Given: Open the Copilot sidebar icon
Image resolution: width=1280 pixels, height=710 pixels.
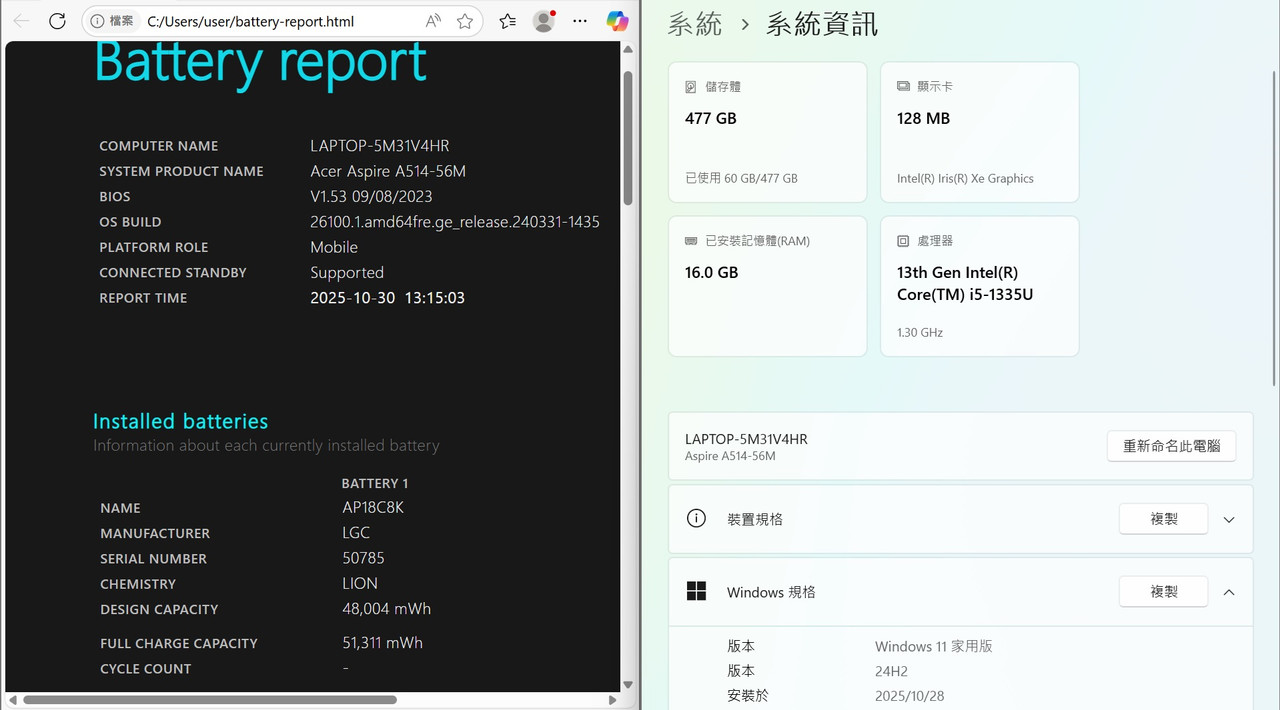Looking at the screenshot, I should [617, 21].
